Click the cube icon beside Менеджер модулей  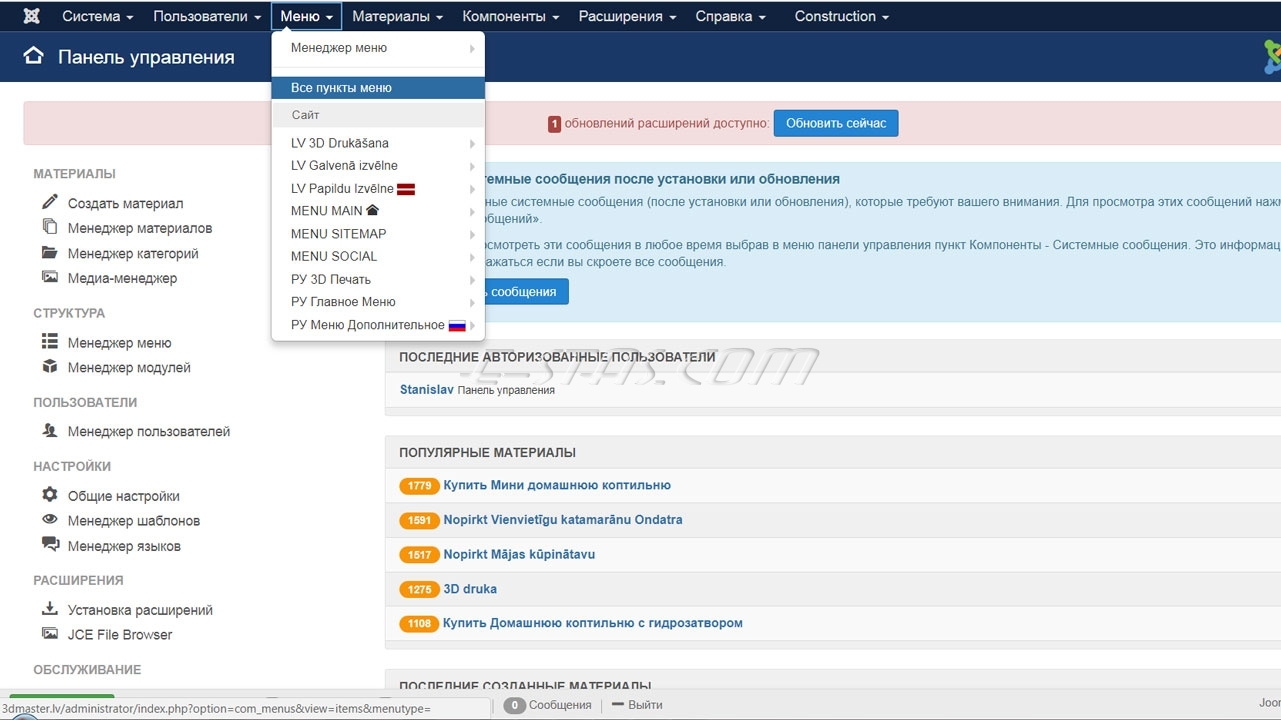[x=50, y=366]
